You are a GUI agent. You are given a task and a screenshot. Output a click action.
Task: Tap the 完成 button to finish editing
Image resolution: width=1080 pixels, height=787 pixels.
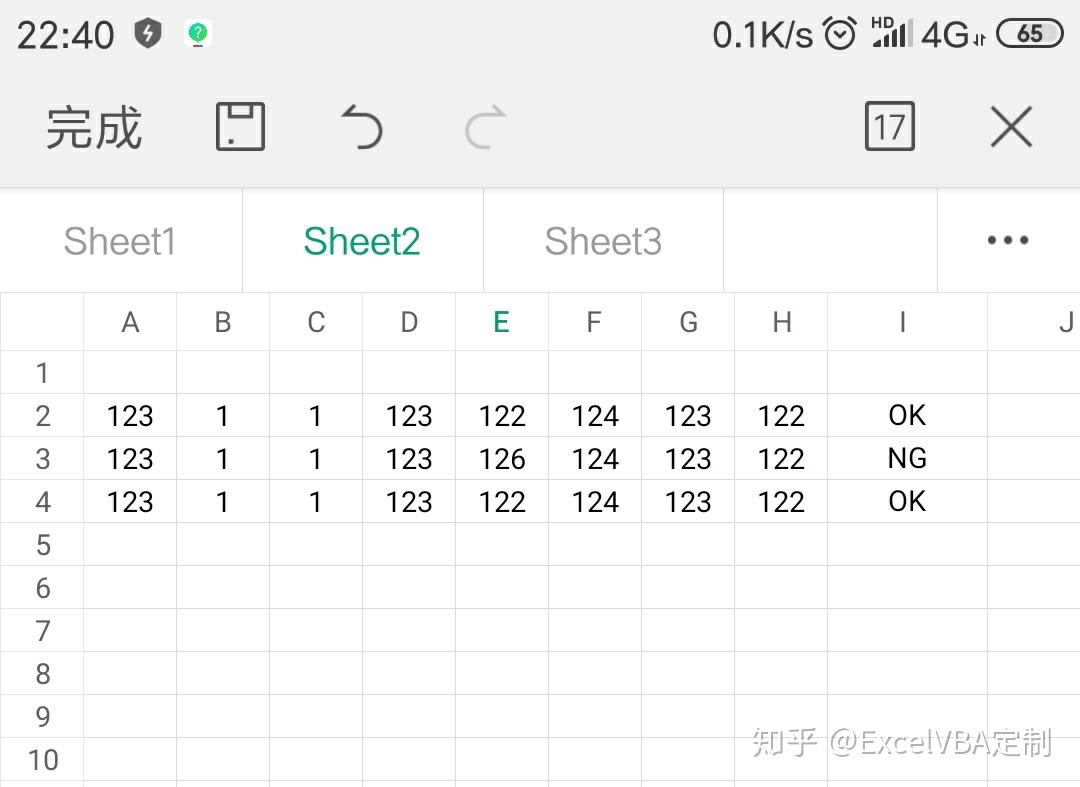(x=91, y=127)
